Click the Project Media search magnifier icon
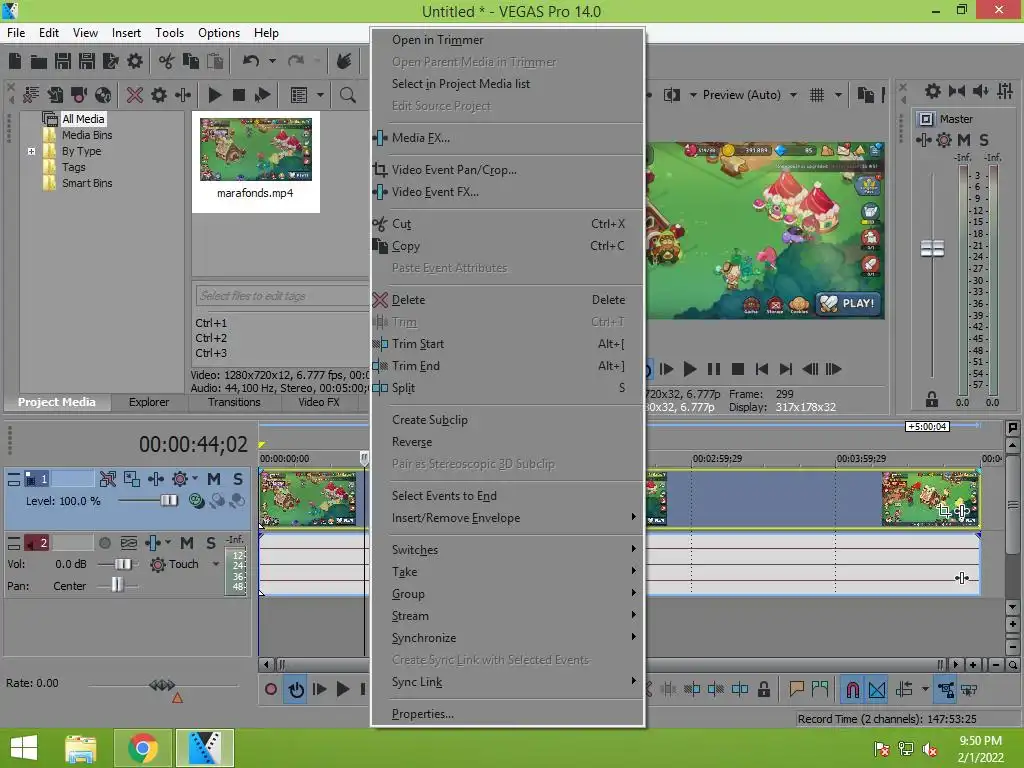This screenshot has height=768, width=1024. tap(347, 95)
